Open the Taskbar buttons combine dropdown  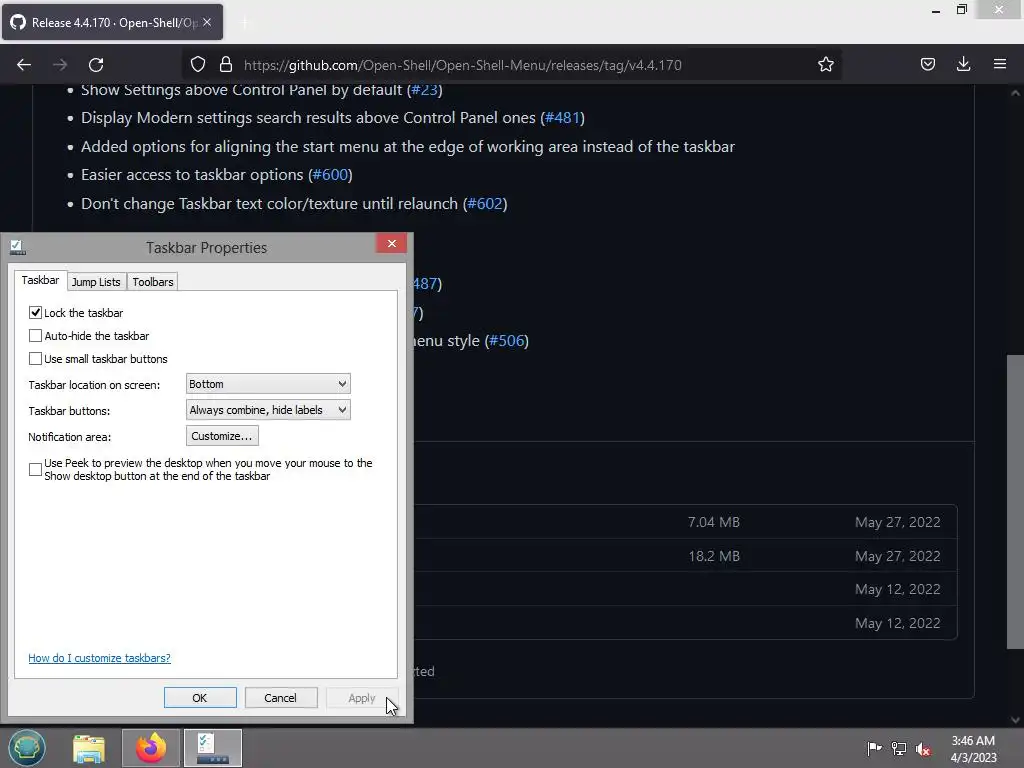pyautogui.click(x=268, y=410)
